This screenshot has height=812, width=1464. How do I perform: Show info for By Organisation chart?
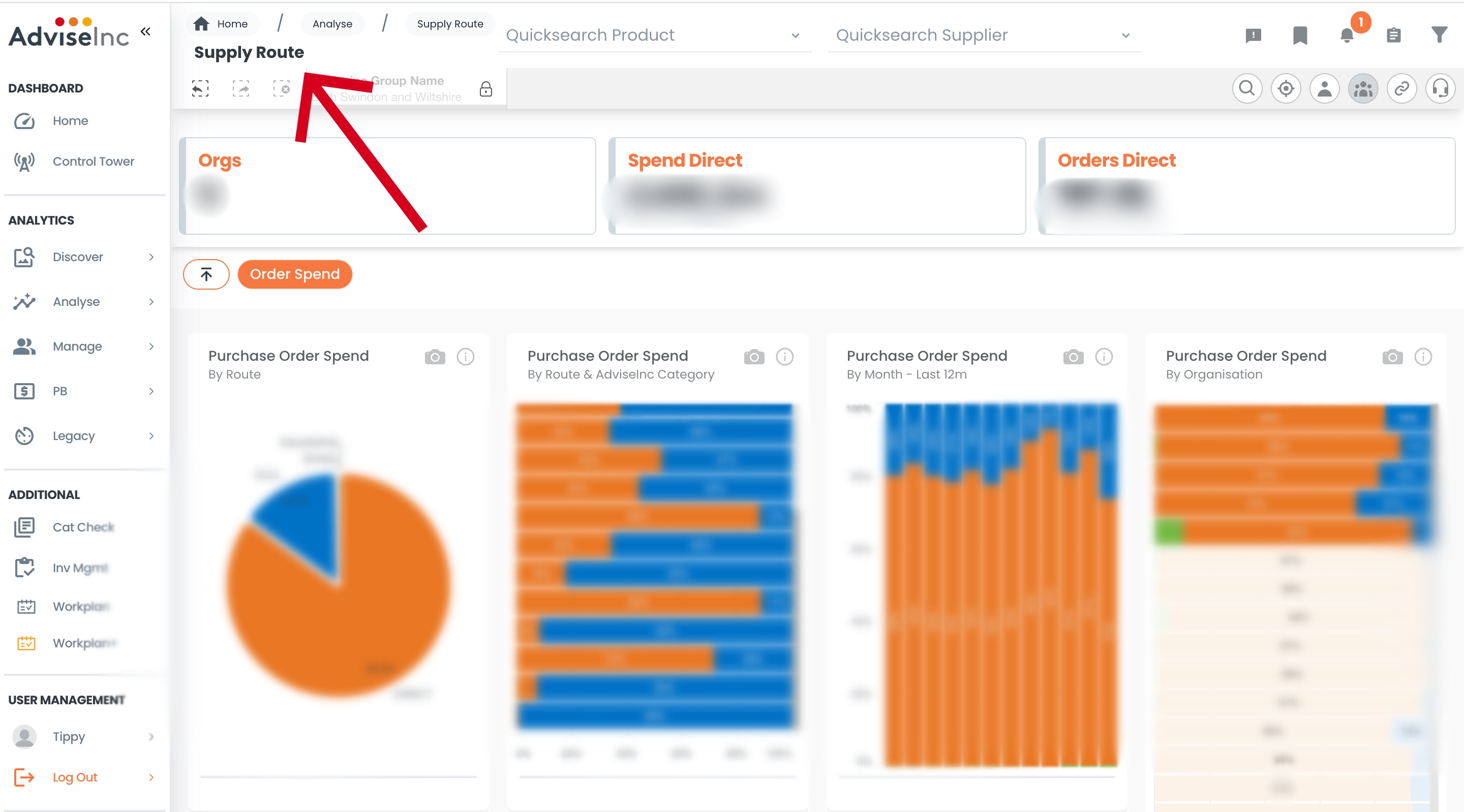(x=1423, y=357)
